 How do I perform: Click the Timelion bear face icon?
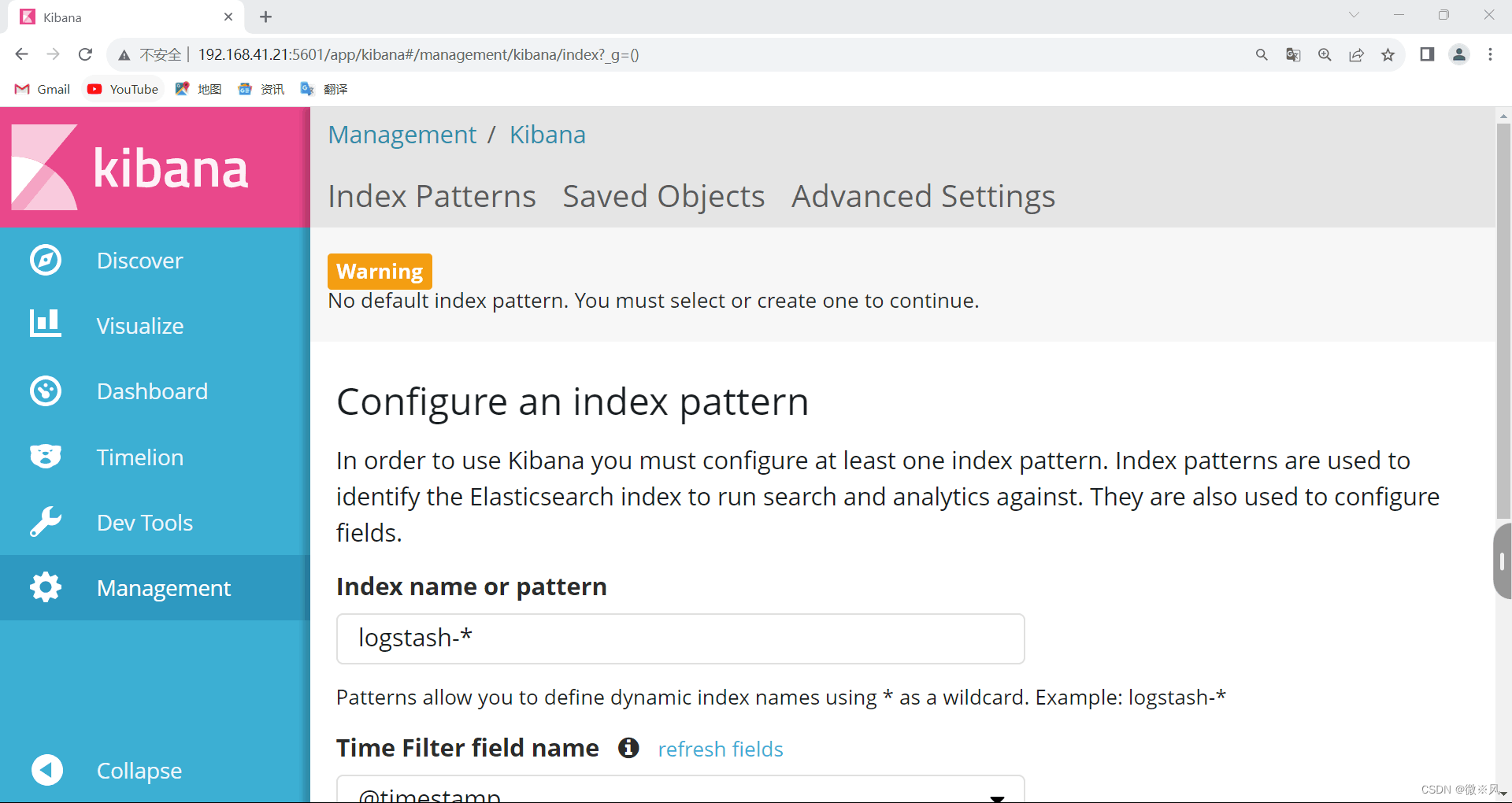click(x=46, y=457)
